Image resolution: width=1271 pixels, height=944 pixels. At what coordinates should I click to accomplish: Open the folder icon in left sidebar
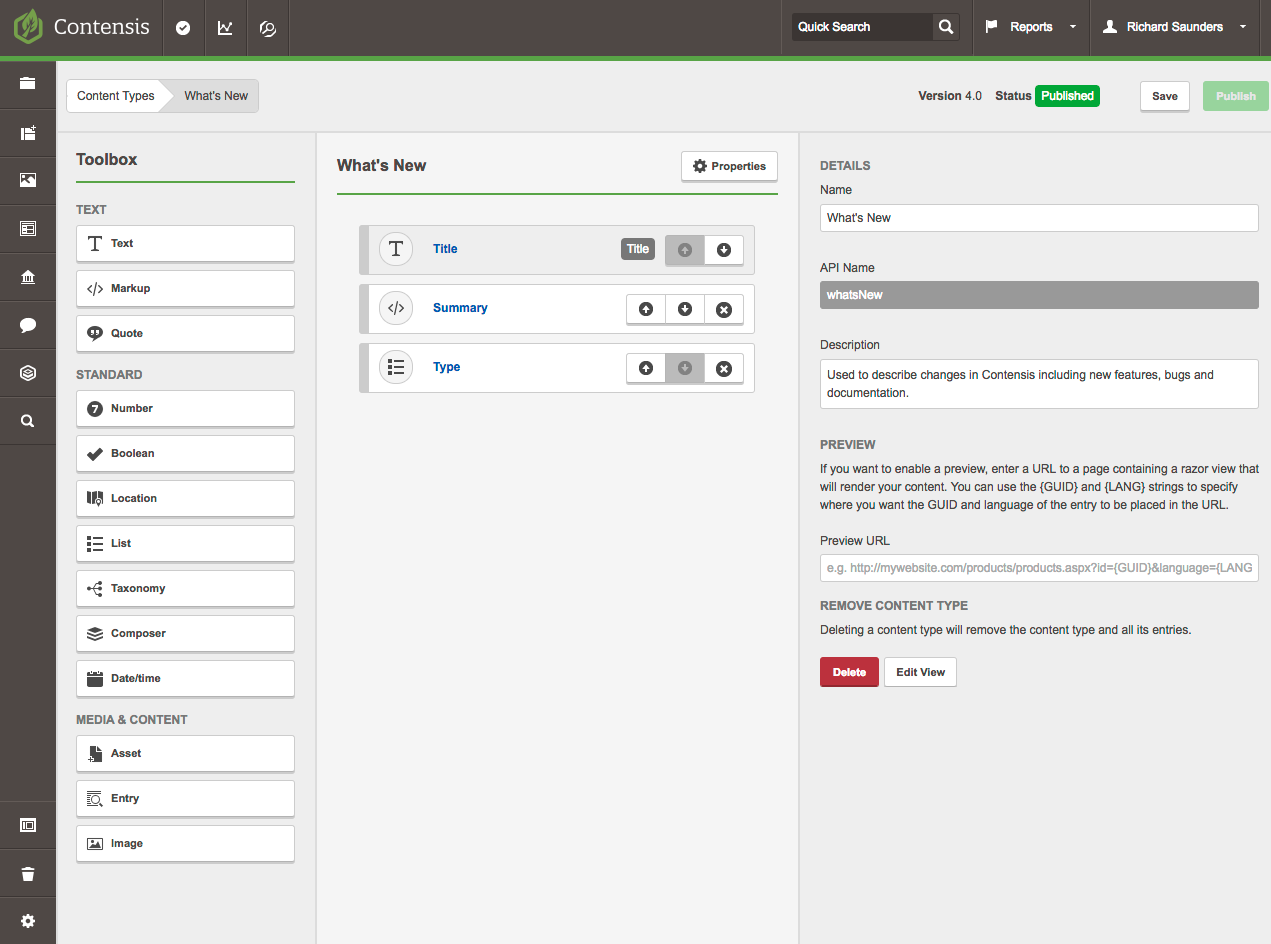click(28, 83)
